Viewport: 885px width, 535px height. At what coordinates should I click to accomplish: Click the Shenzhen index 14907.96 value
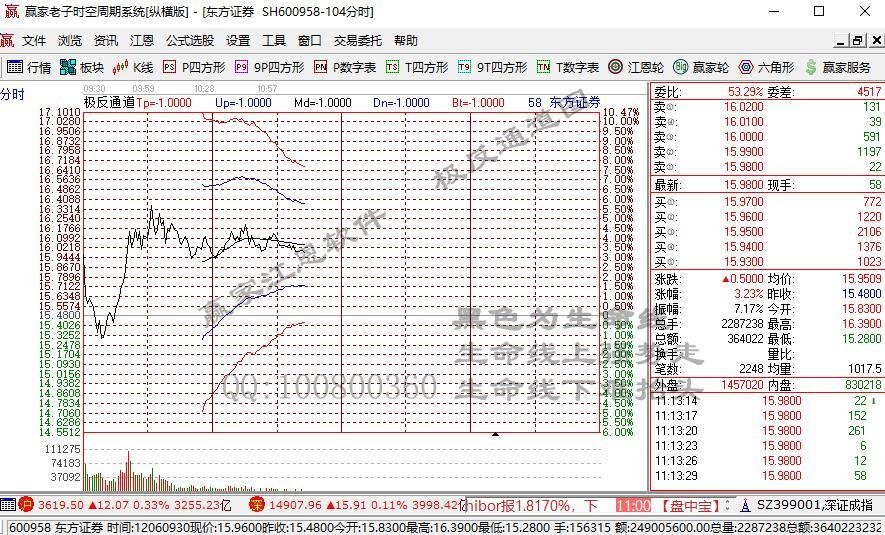[295, 505]
